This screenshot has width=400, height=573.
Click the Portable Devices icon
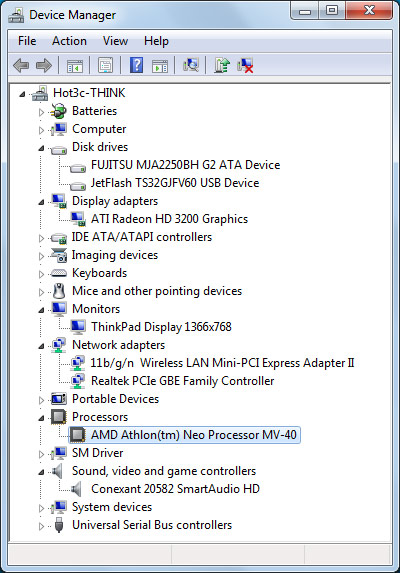click(x=59, y=399)
